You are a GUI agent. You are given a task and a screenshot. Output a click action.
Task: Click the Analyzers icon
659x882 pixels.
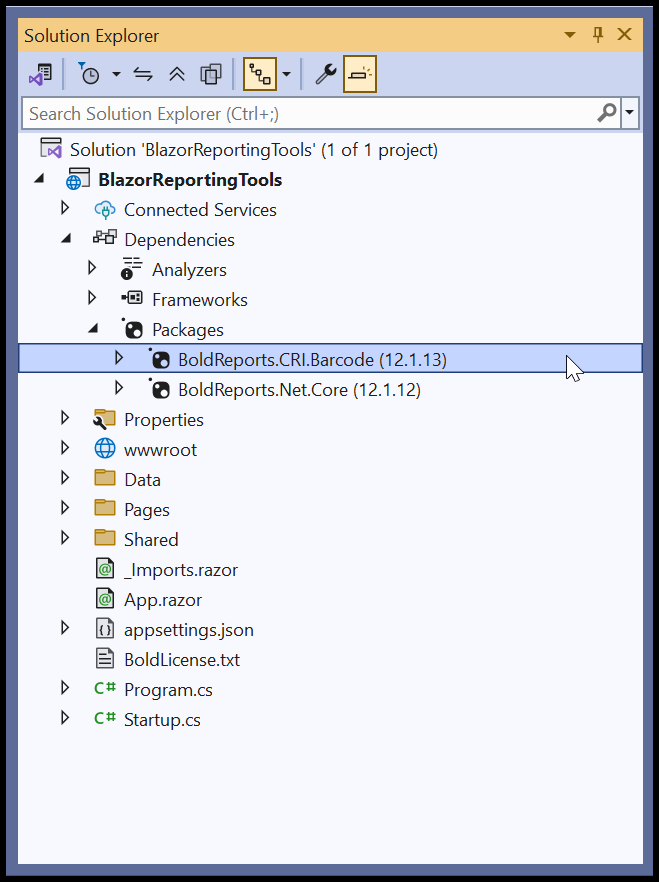(132, 268)
